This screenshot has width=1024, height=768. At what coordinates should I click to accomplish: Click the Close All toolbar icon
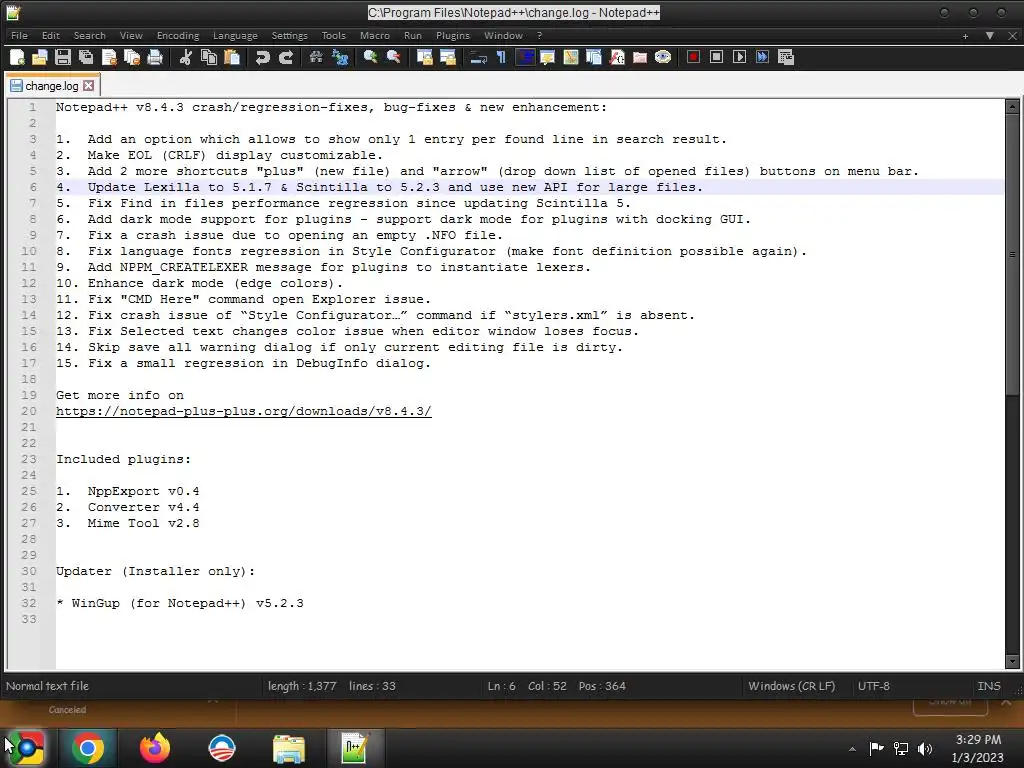pyautogui.click(x=132, y=57)
